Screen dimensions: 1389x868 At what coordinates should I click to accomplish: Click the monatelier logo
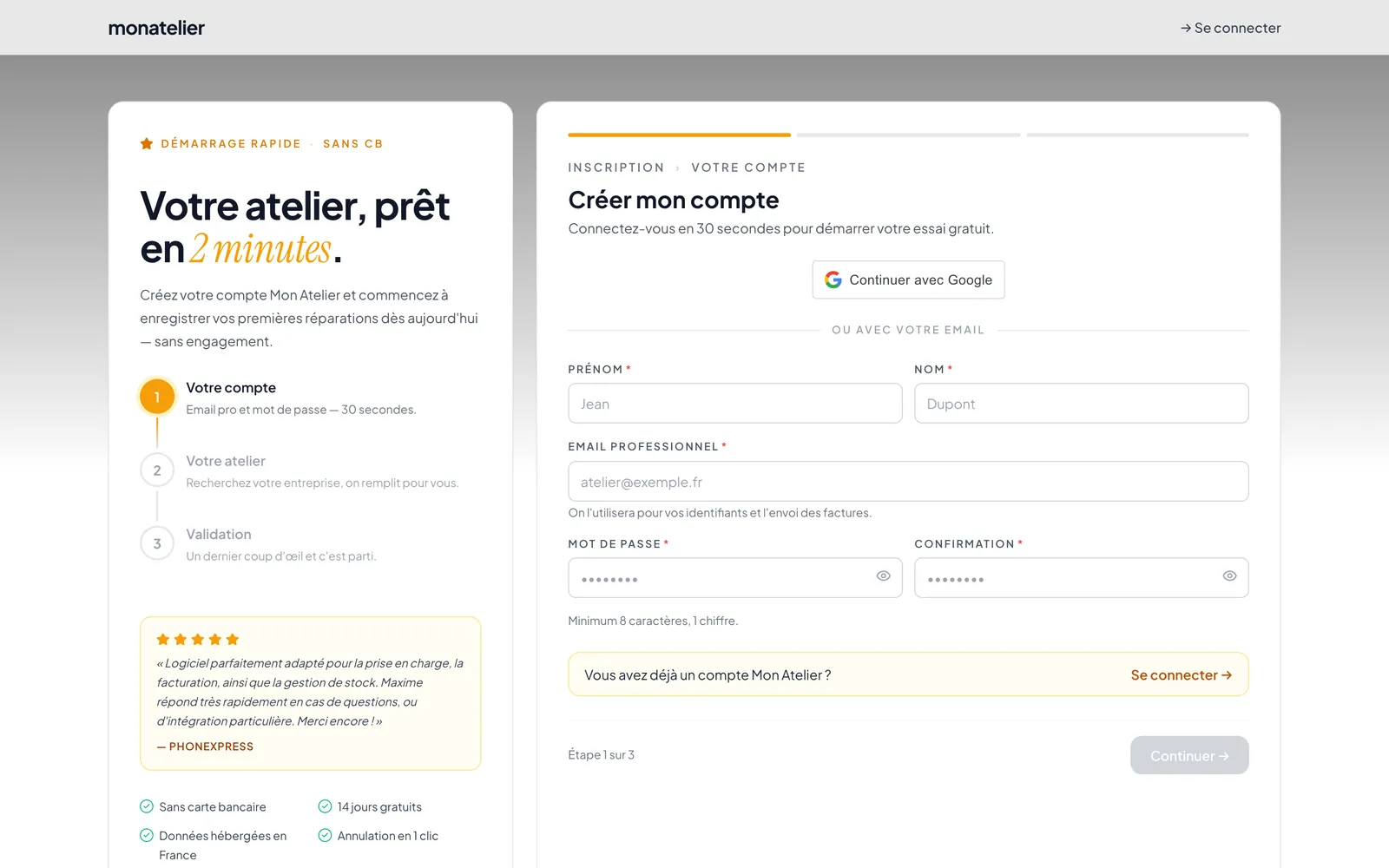coord(156,28)
